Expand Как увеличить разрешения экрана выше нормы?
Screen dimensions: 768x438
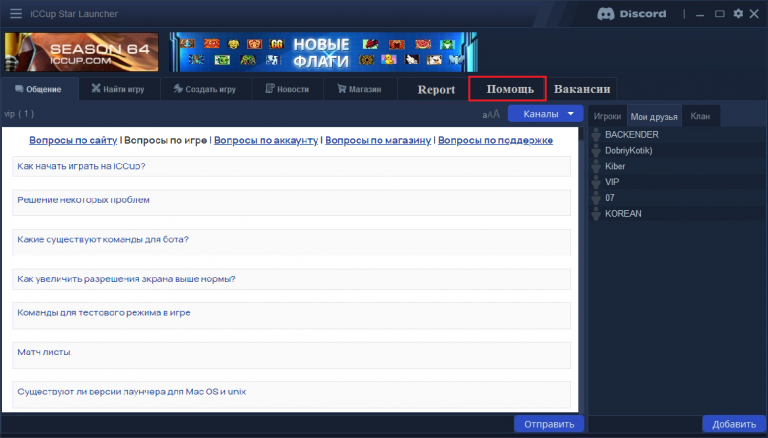(291, 279)
